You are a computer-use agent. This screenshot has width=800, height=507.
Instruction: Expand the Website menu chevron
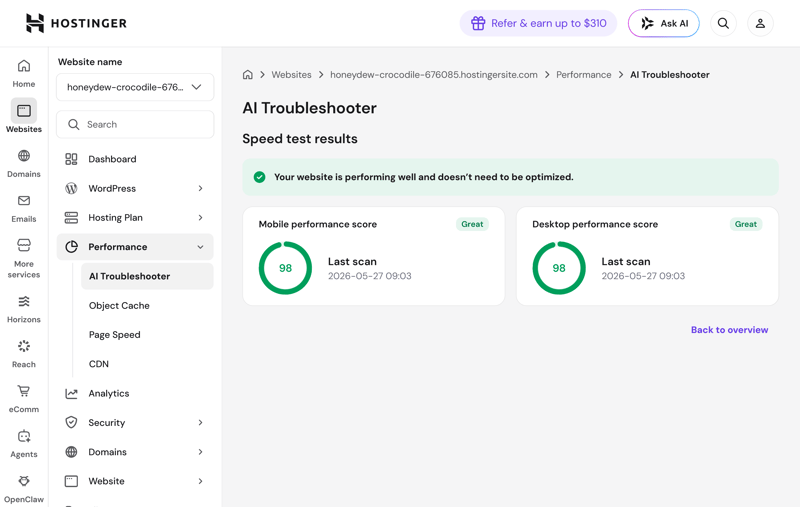click(201, 481)
